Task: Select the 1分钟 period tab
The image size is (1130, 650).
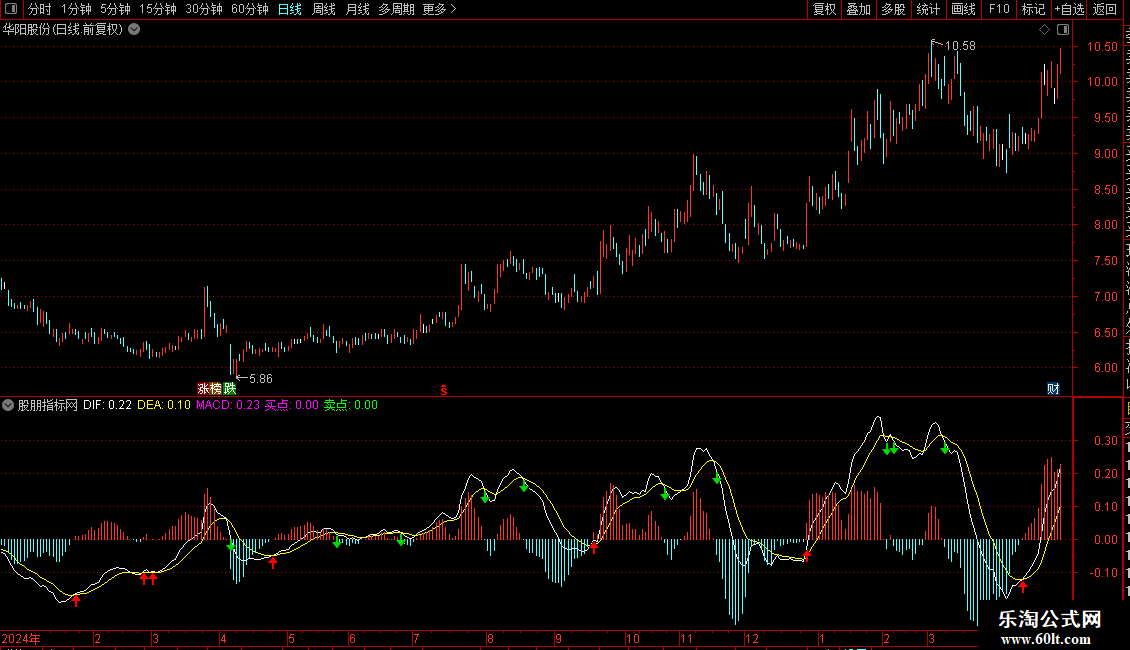Action: point(76,9)
